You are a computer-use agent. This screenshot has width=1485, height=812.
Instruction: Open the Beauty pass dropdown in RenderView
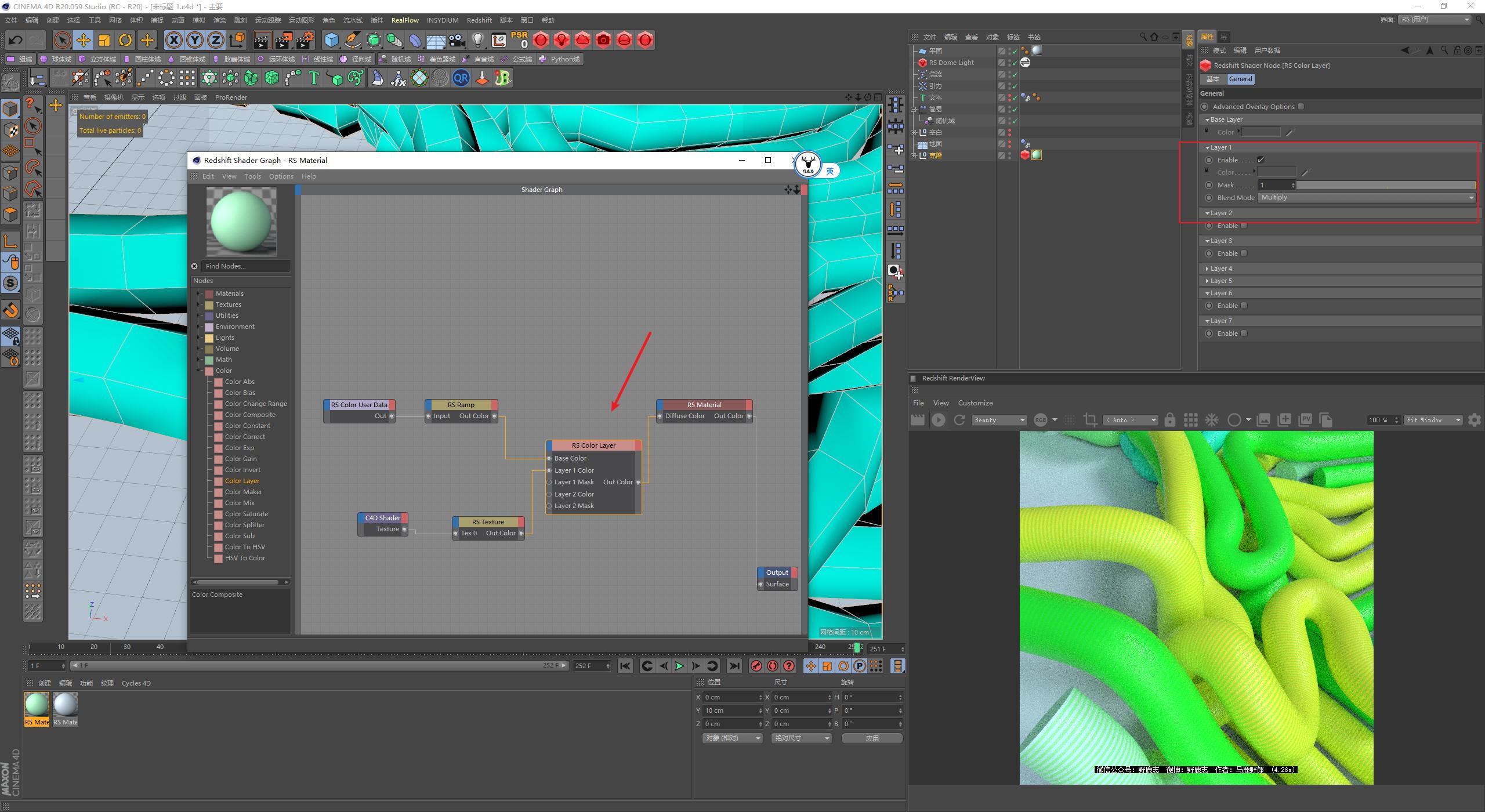(x=999, y=419)
